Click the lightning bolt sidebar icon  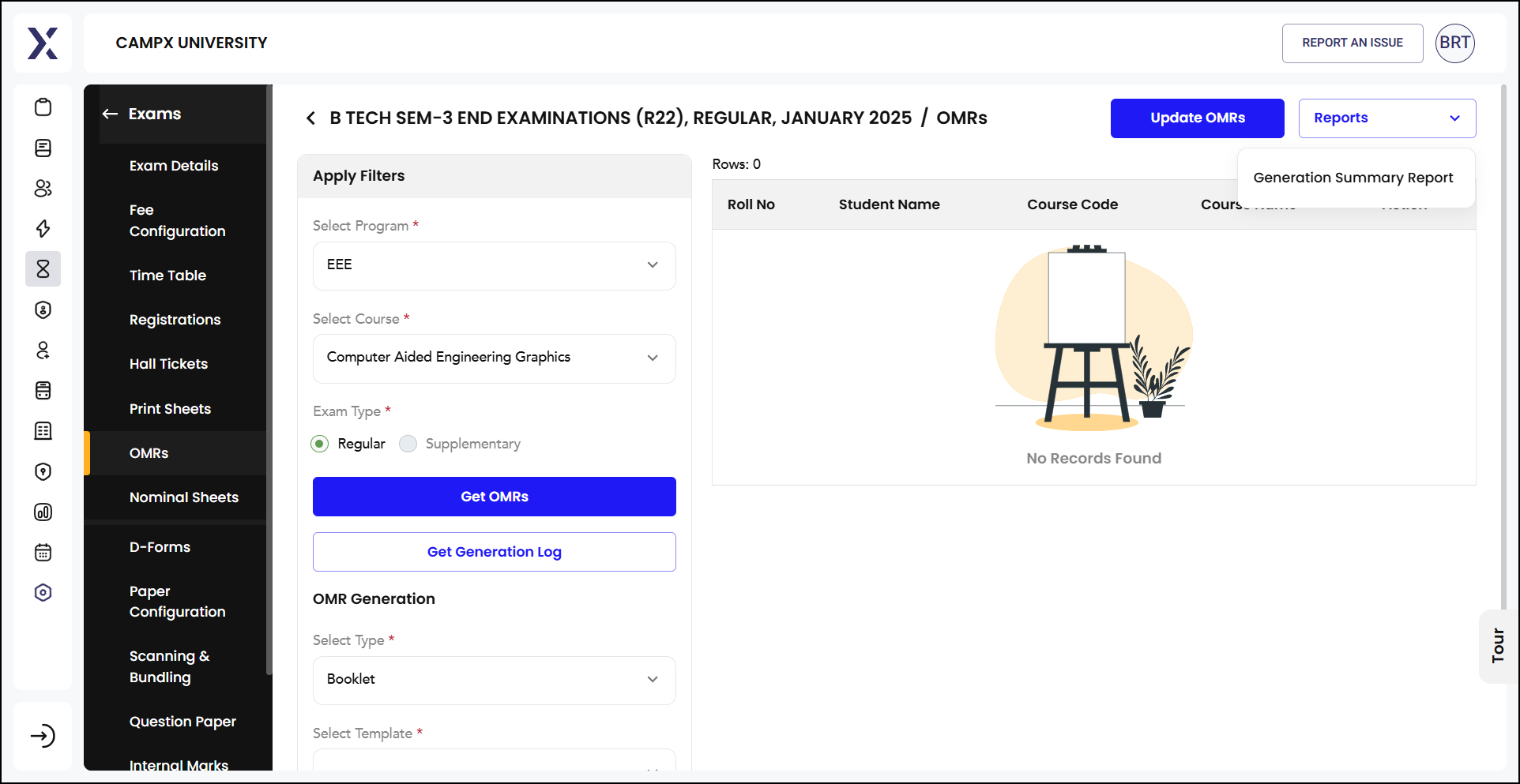pyautogui.click(x=43, y=228)
